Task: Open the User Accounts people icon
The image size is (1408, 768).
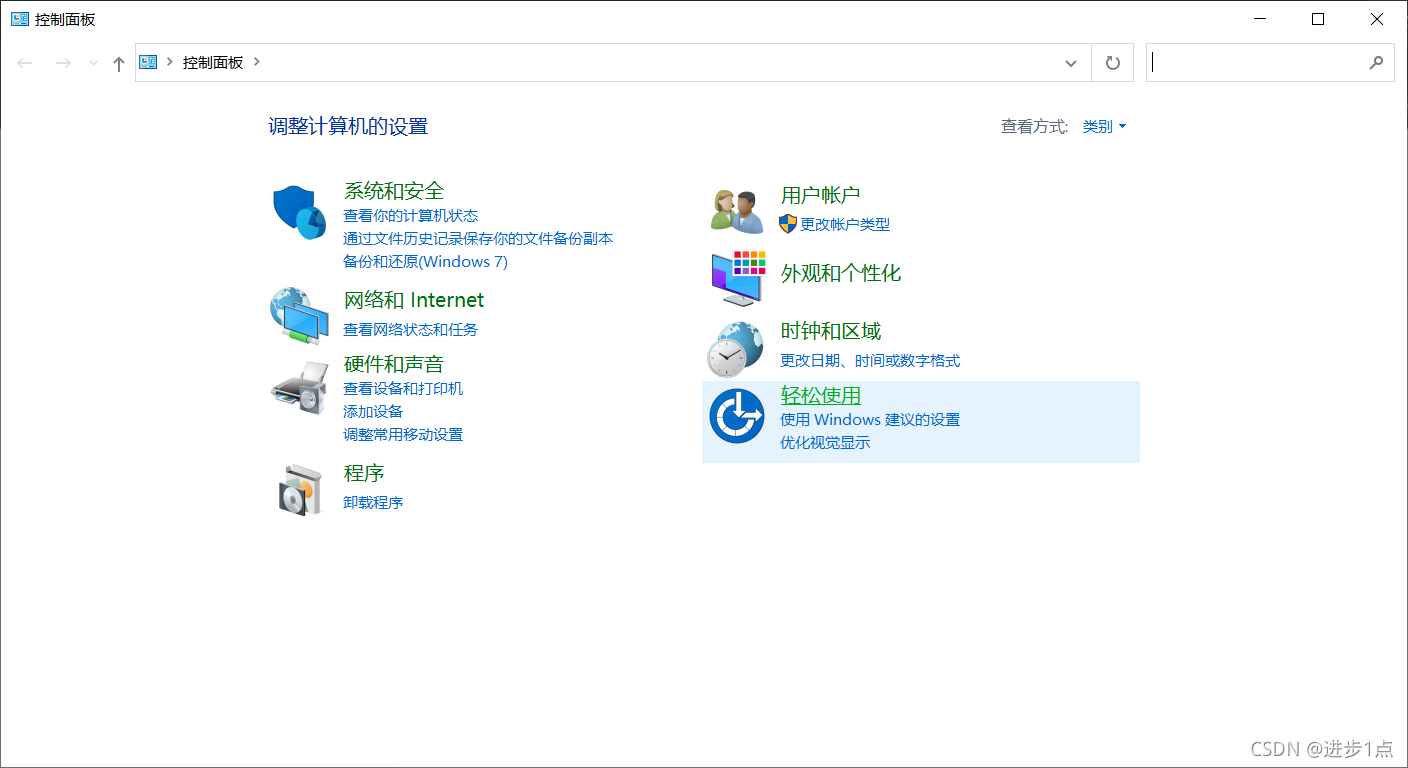Action: point(737,211)
